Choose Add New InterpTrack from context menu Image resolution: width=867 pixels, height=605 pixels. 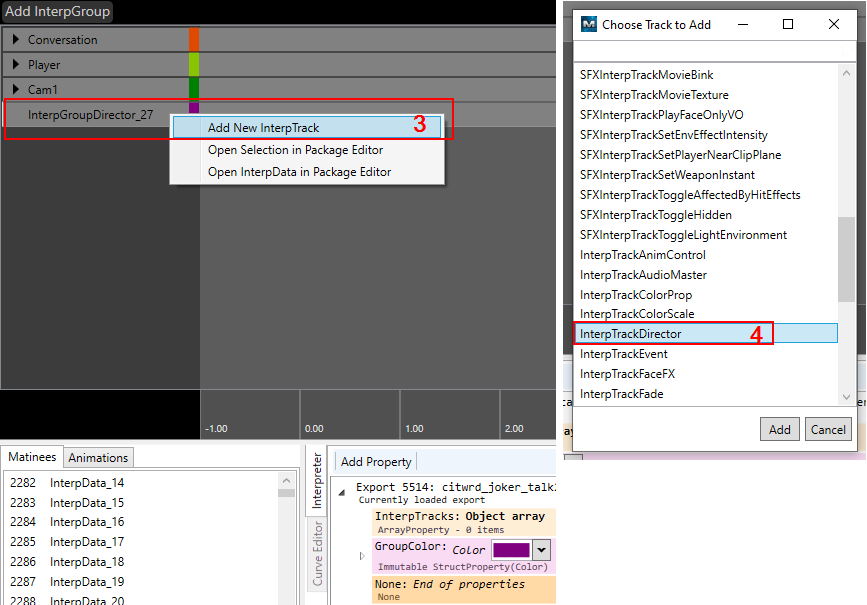[307, 128]
